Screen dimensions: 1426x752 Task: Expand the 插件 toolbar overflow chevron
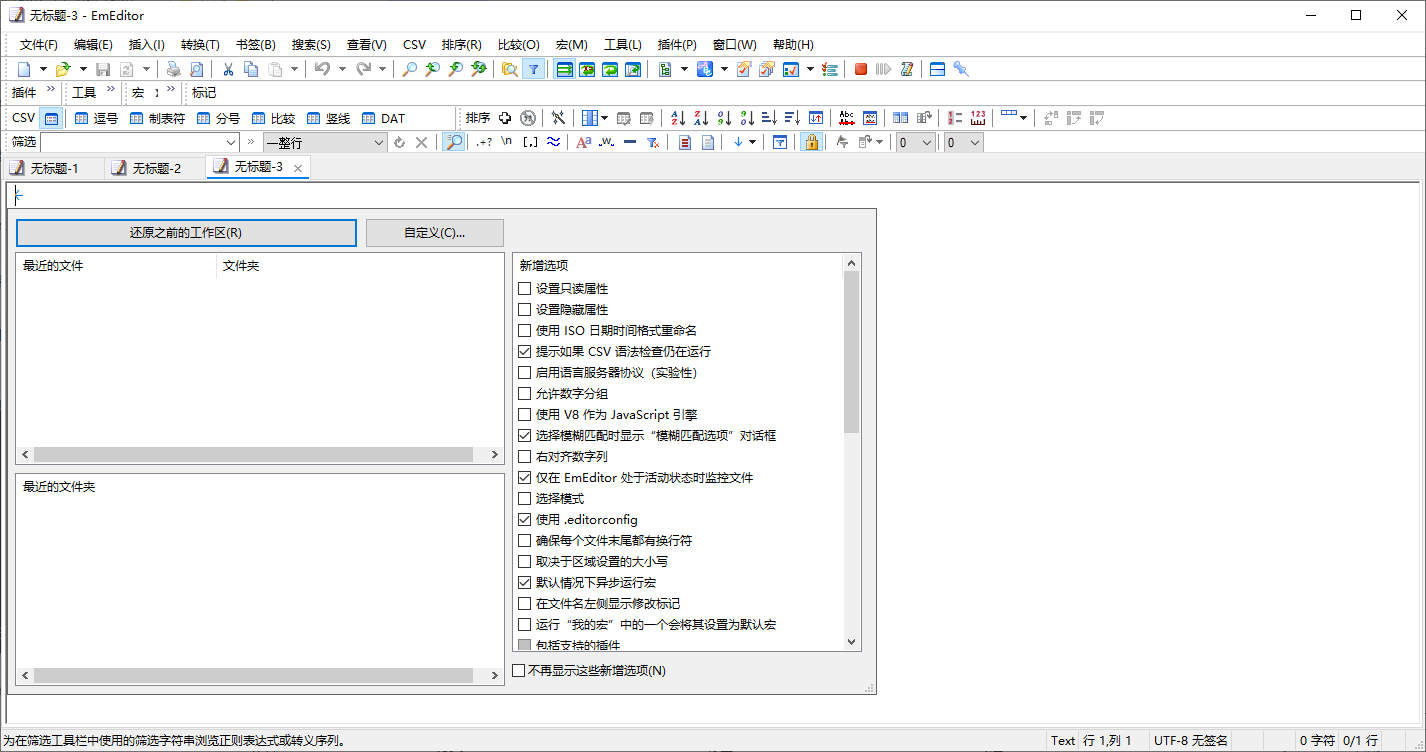[x=51, y=90]
